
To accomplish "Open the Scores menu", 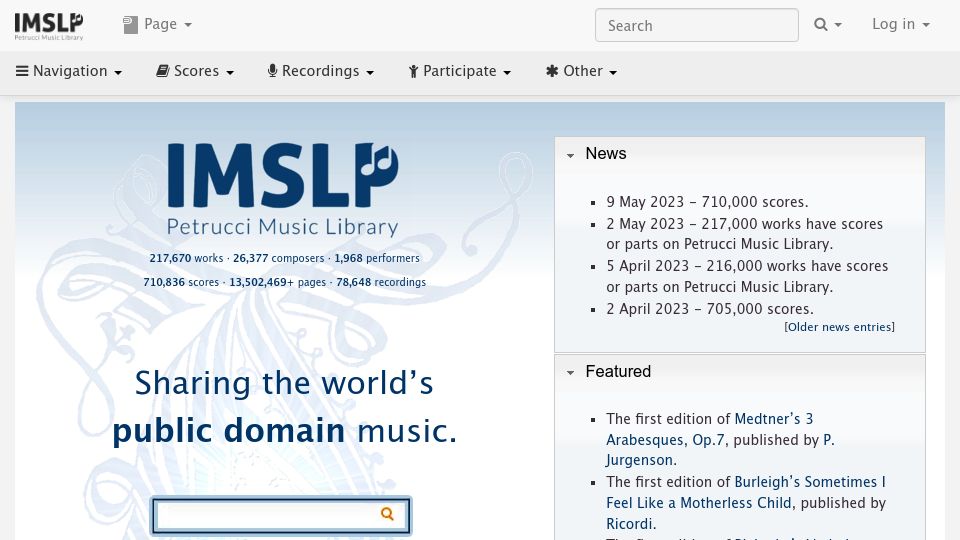I will coord(195,71).
